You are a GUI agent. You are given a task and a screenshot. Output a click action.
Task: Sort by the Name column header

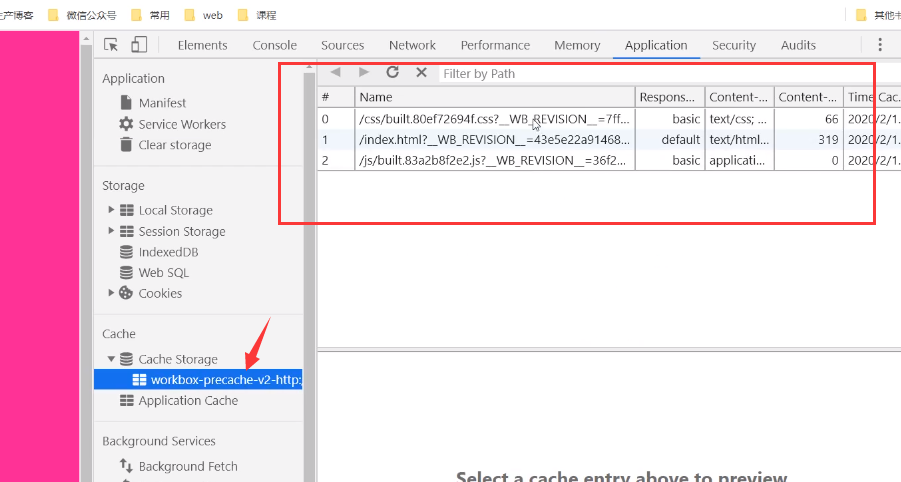coord(495,97)
